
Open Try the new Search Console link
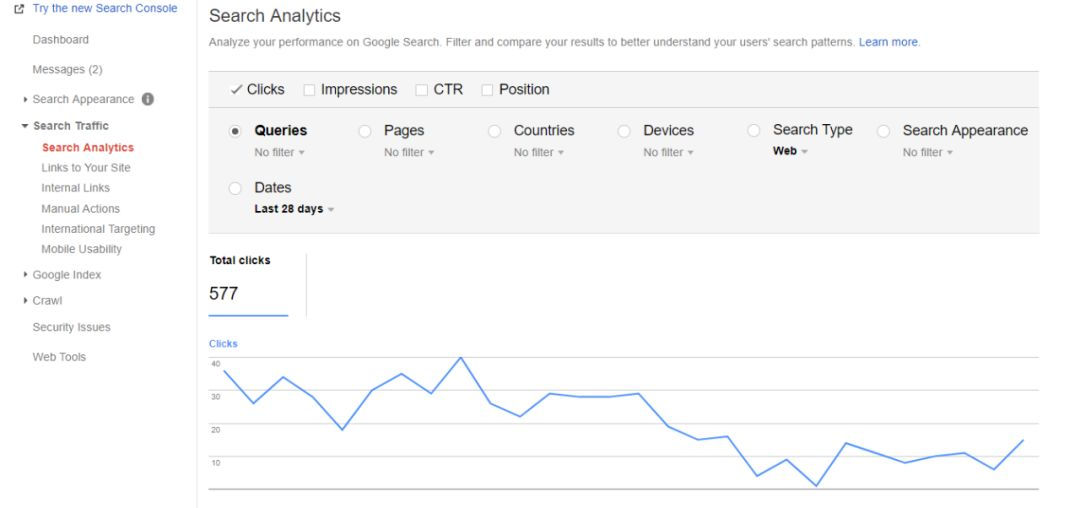pyautogui.click(x=105, y=8)
